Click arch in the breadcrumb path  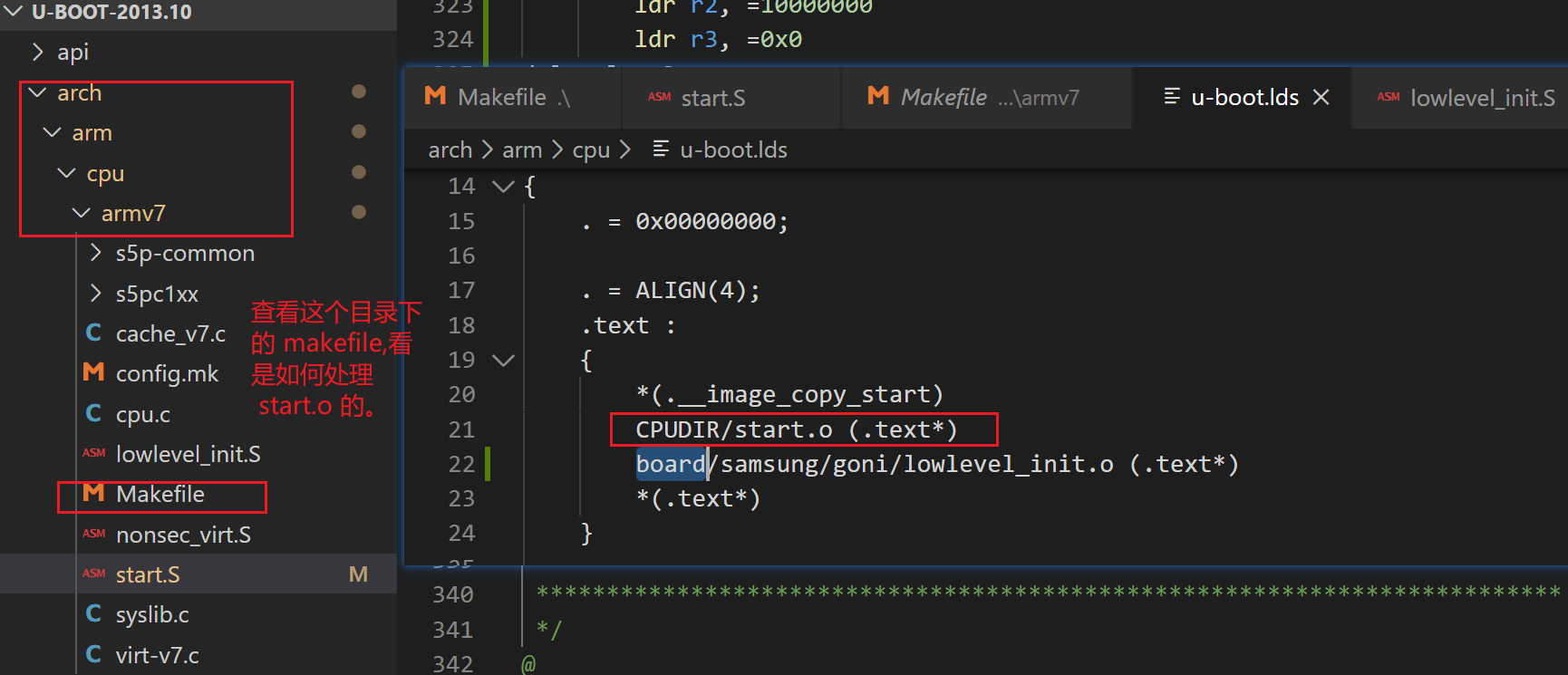click(450, 149)
